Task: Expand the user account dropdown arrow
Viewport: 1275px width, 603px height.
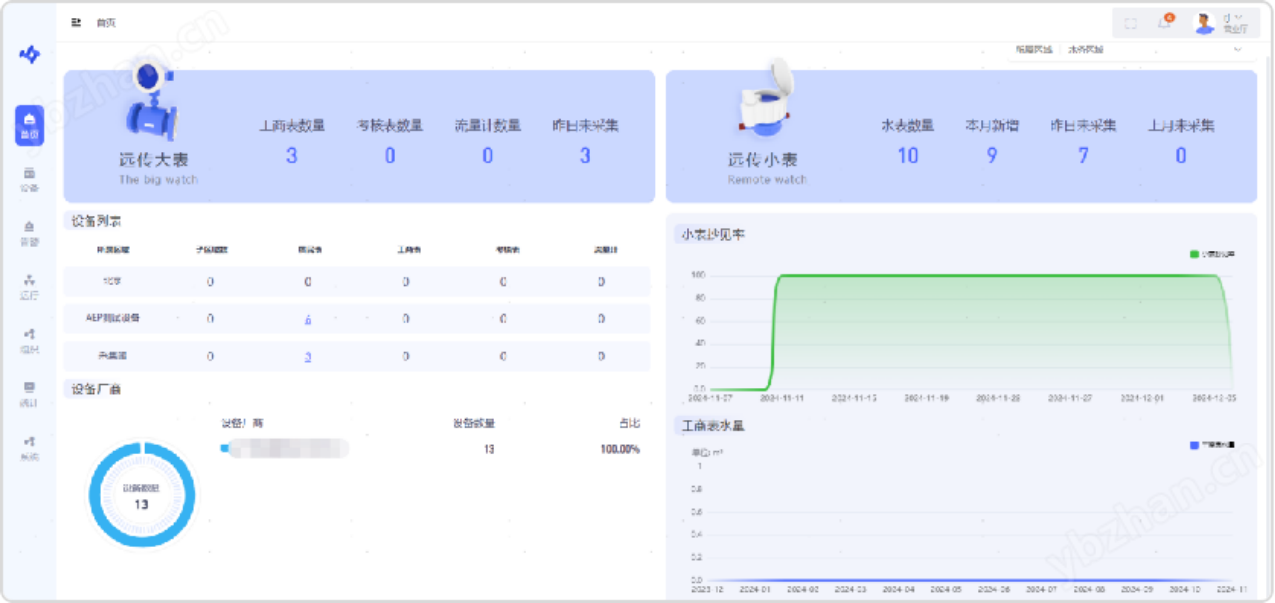Action: [1239, 17]
